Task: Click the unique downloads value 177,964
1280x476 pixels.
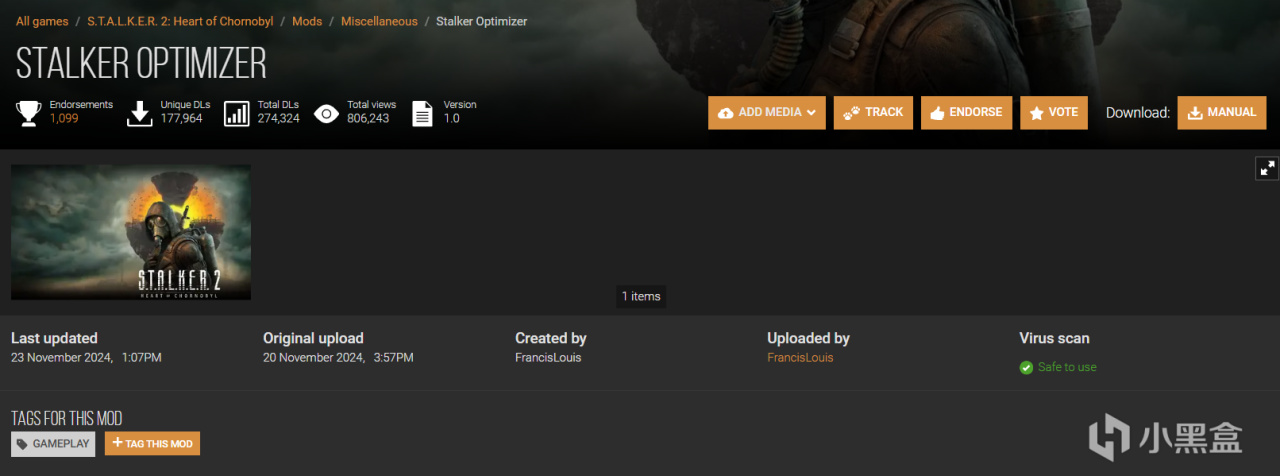Action: [x=182, y=119]
